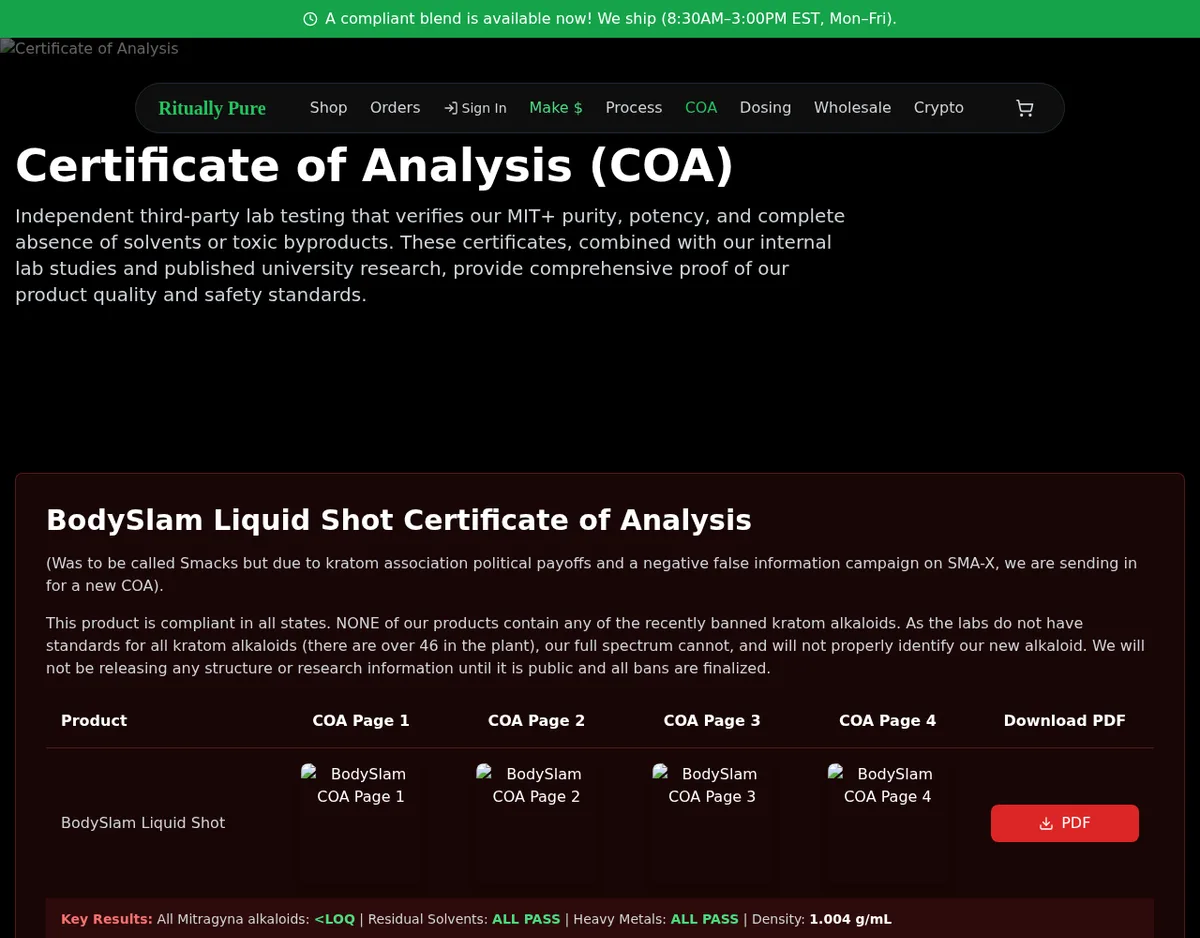Select the COA nav item
This screenshot has width=1200, height=938.
click(701, 108)
